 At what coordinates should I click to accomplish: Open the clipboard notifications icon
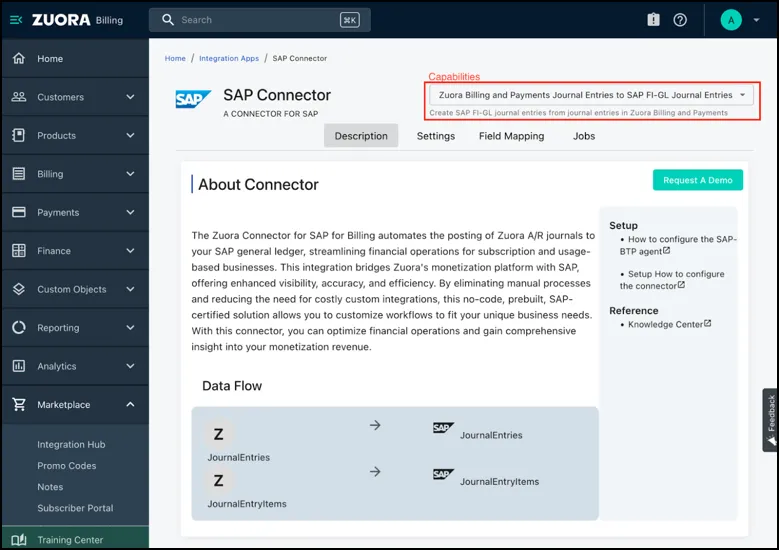653,20
